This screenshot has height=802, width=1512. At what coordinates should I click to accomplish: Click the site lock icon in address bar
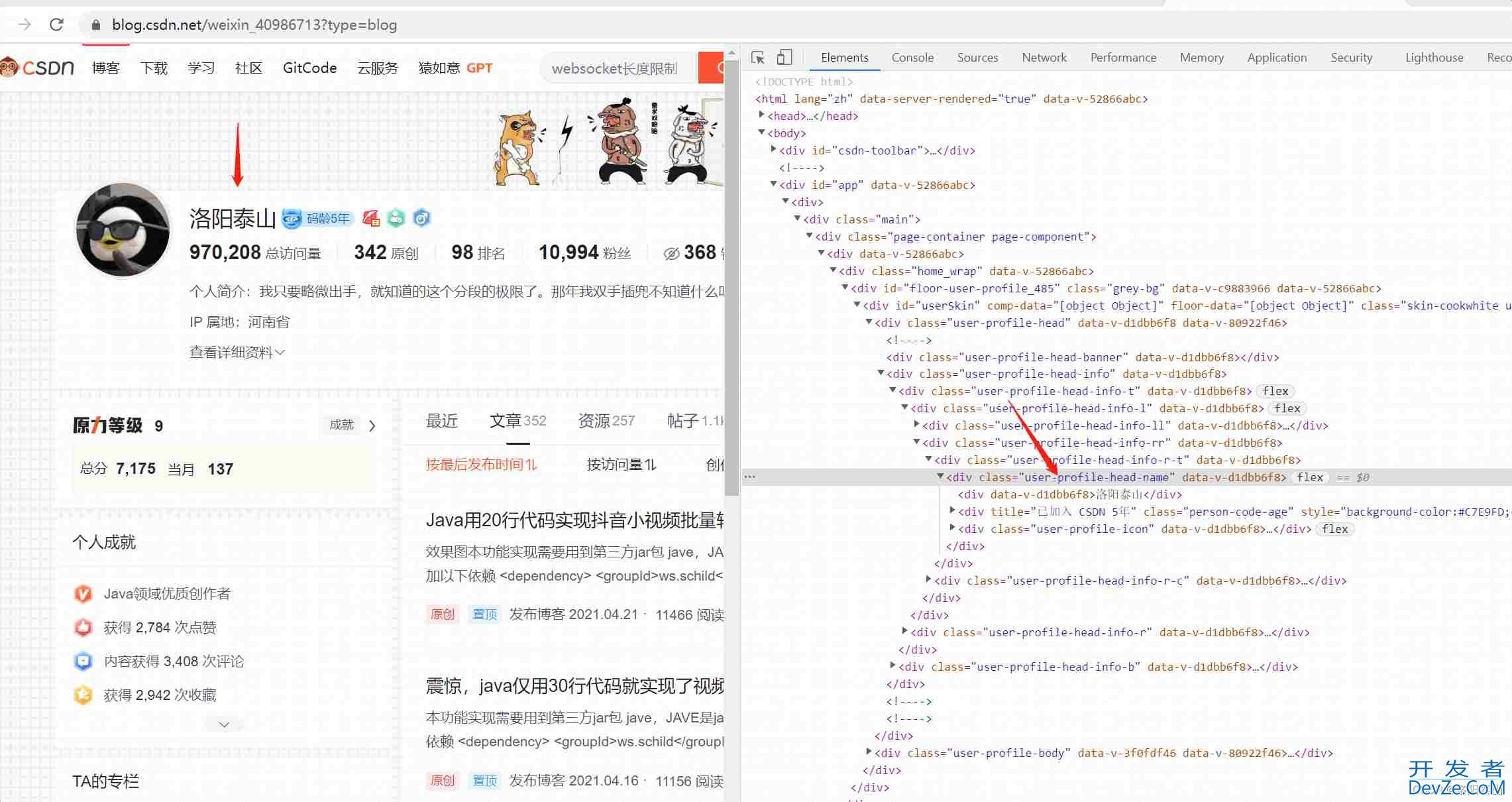96,25
